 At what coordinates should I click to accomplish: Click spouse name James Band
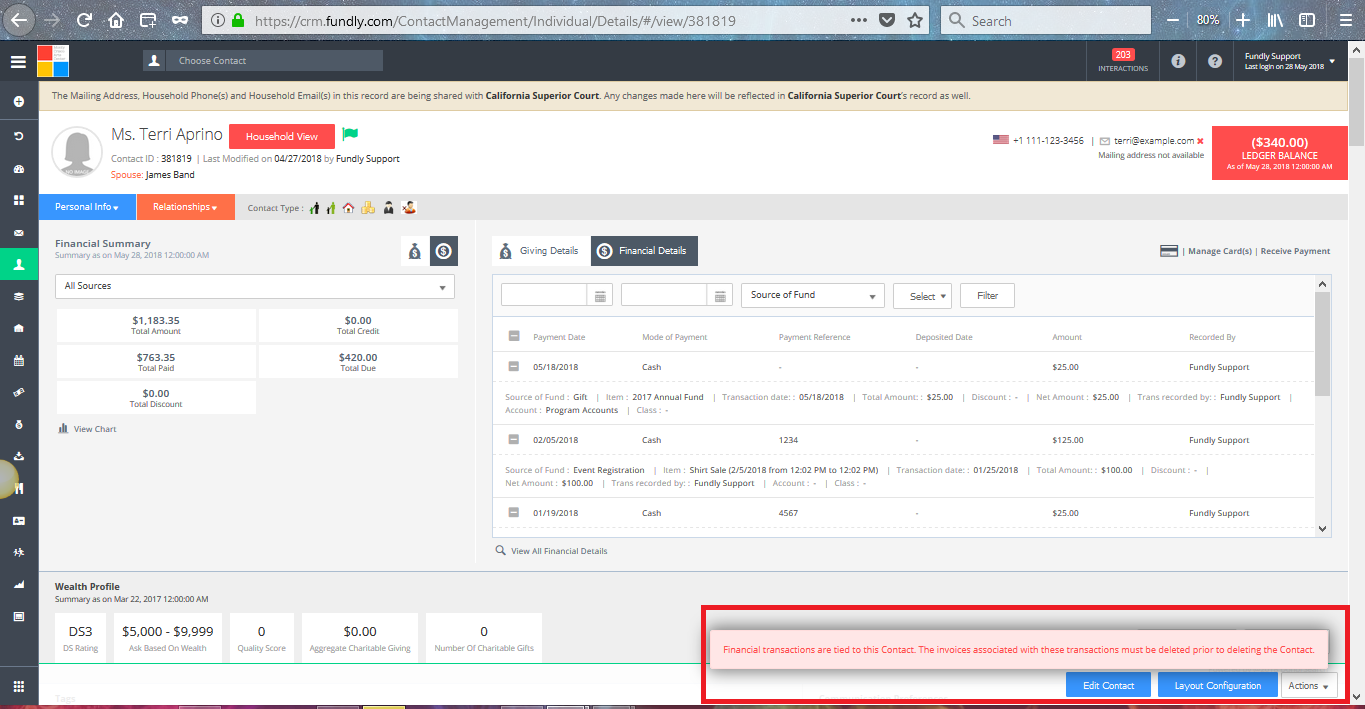tap(170, 174)
